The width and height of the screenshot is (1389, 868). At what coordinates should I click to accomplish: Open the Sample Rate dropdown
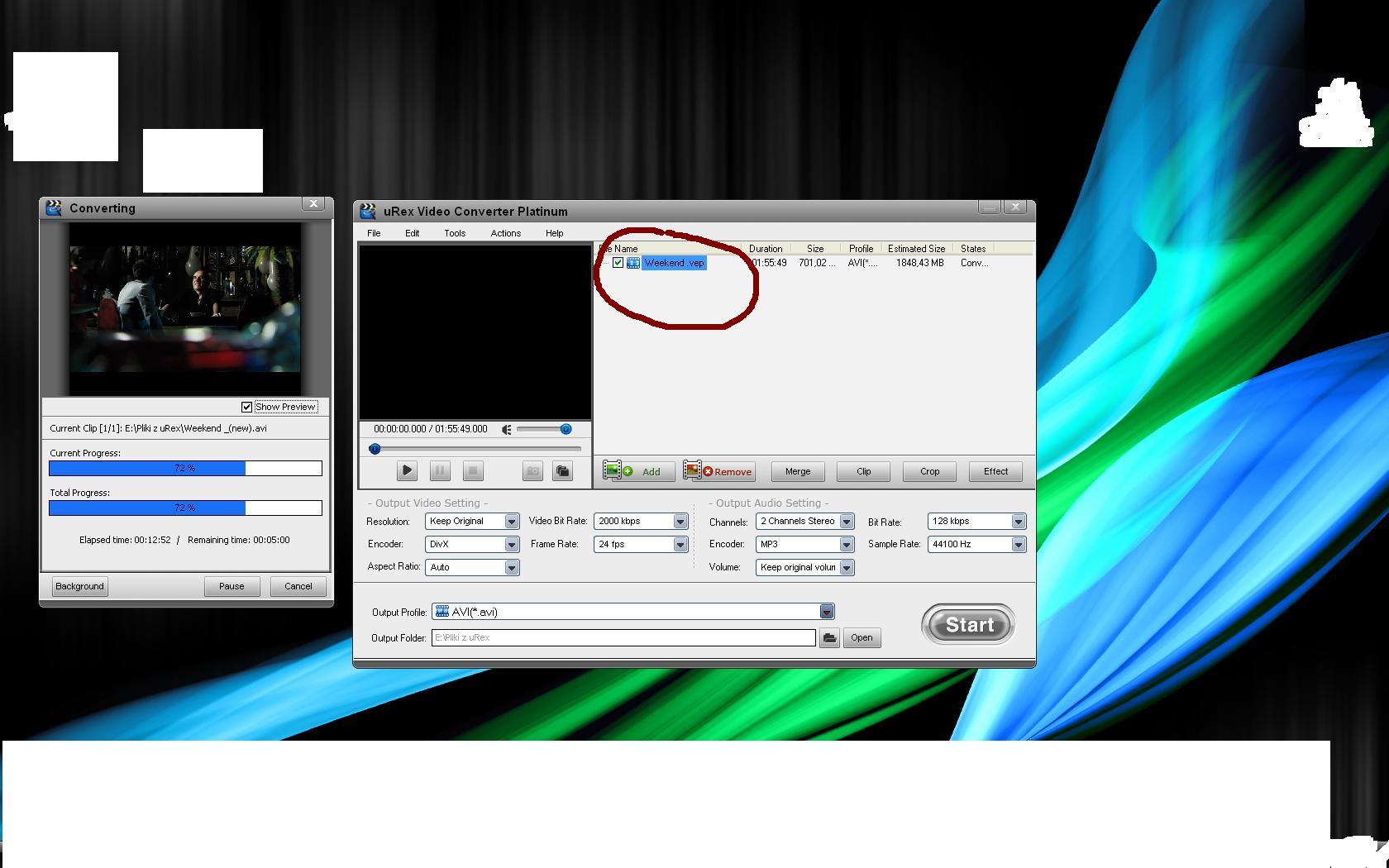[1018, 544]
